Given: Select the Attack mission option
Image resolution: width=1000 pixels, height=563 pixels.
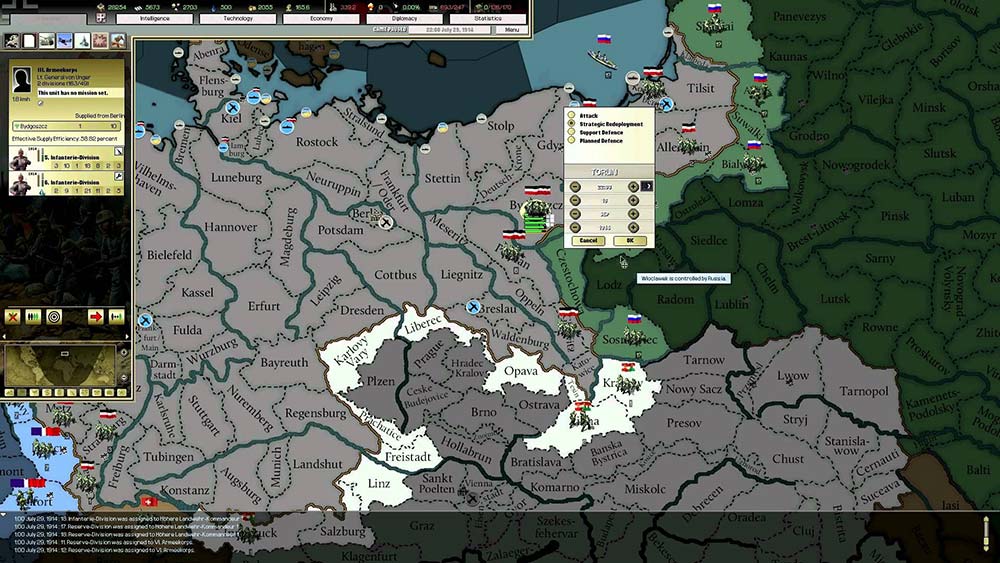Looking at the screenshot, I should coord(572,116).
